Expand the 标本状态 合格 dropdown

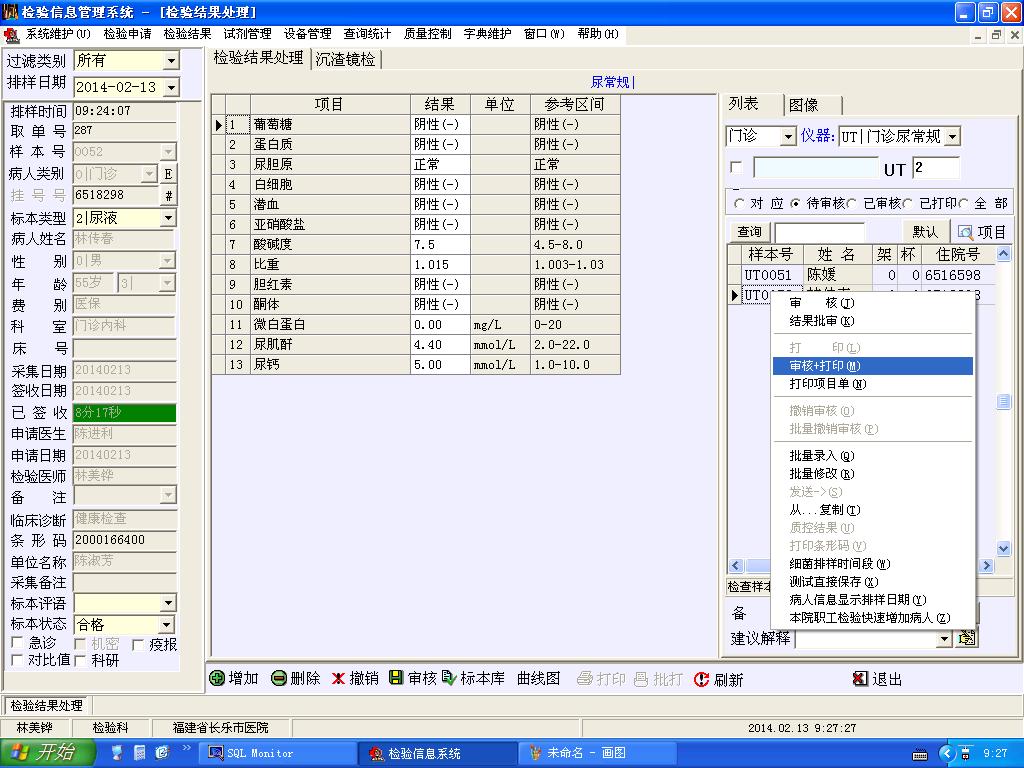[x=167, y=625]
